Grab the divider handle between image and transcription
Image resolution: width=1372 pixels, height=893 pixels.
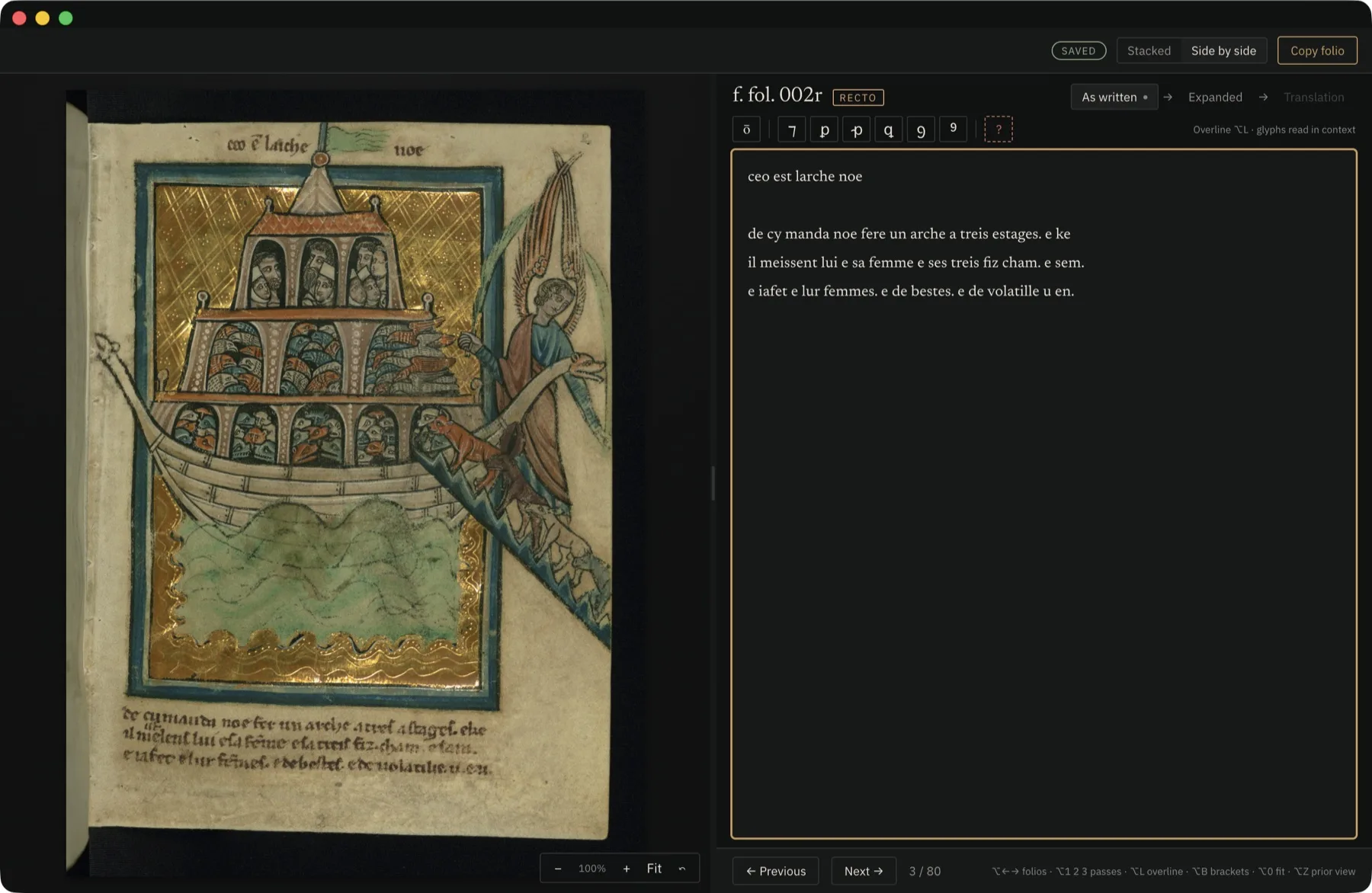(x=713, y=483)
